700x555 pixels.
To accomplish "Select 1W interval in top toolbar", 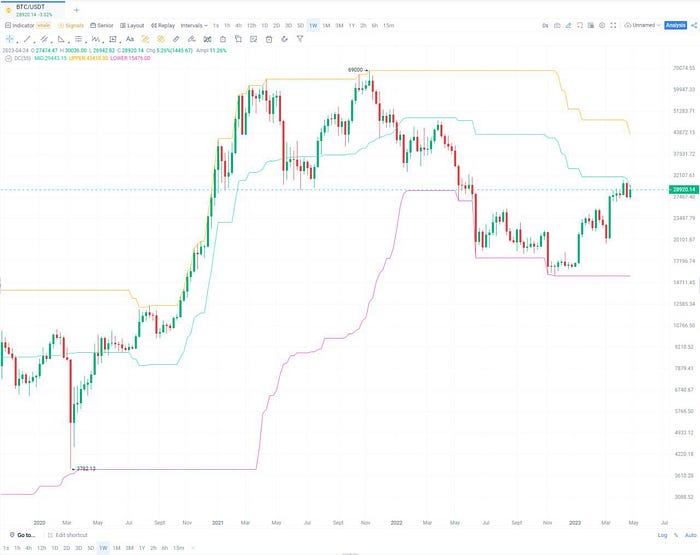I will pos(313,25).
